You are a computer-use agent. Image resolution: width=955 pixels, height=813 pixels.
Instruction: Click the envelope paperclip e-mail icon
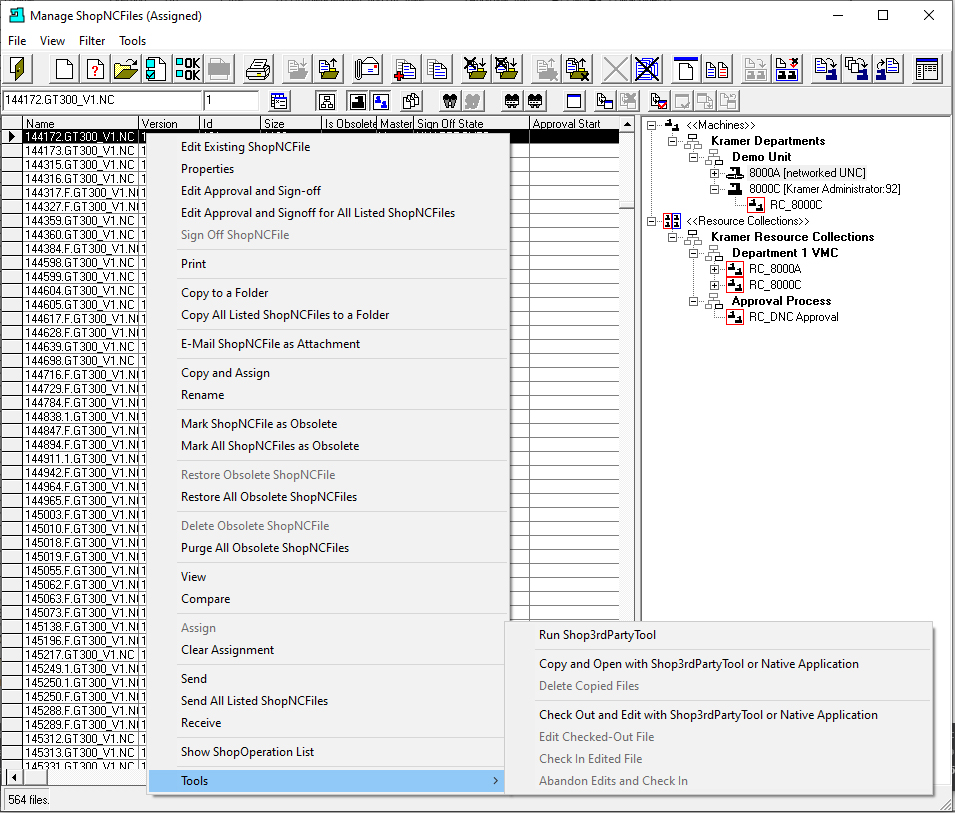click(367, 69)
